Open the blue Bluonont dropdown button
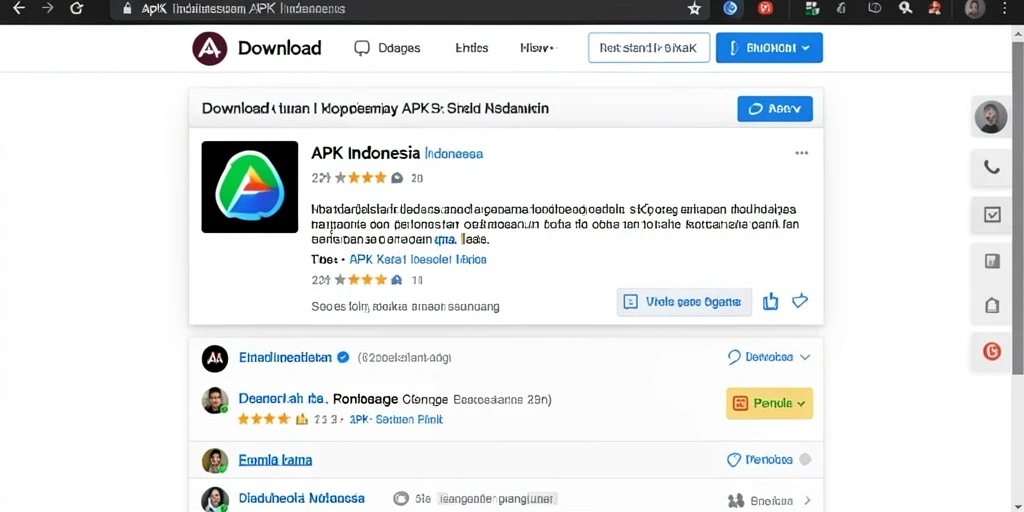This screenshot has width=1024, height=512. pyautogui.click(x=769, y=48)
